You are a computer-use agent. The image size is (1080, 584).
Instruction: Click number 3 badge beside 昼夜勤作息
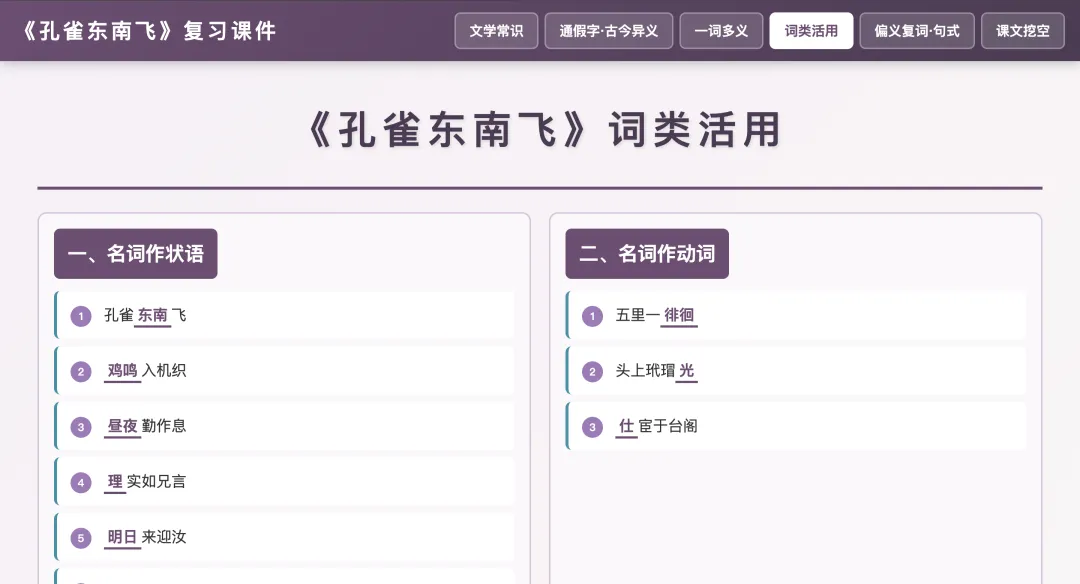click(81, 427)
